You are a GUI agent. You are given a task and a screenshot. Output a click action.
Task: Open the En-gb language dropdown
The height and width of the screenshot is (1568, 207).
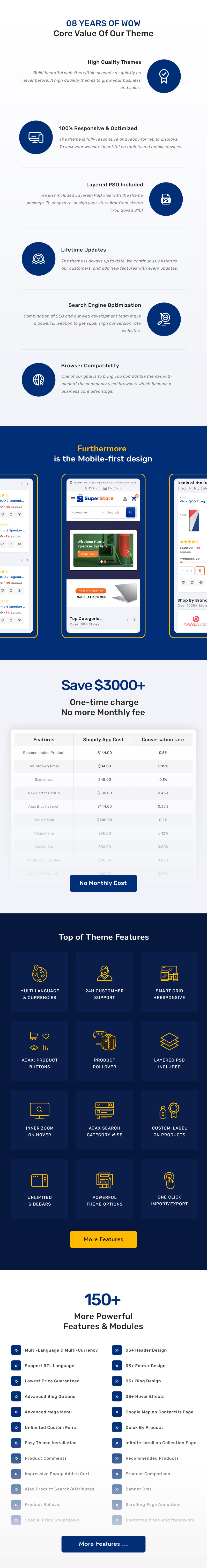pos(113,488)
